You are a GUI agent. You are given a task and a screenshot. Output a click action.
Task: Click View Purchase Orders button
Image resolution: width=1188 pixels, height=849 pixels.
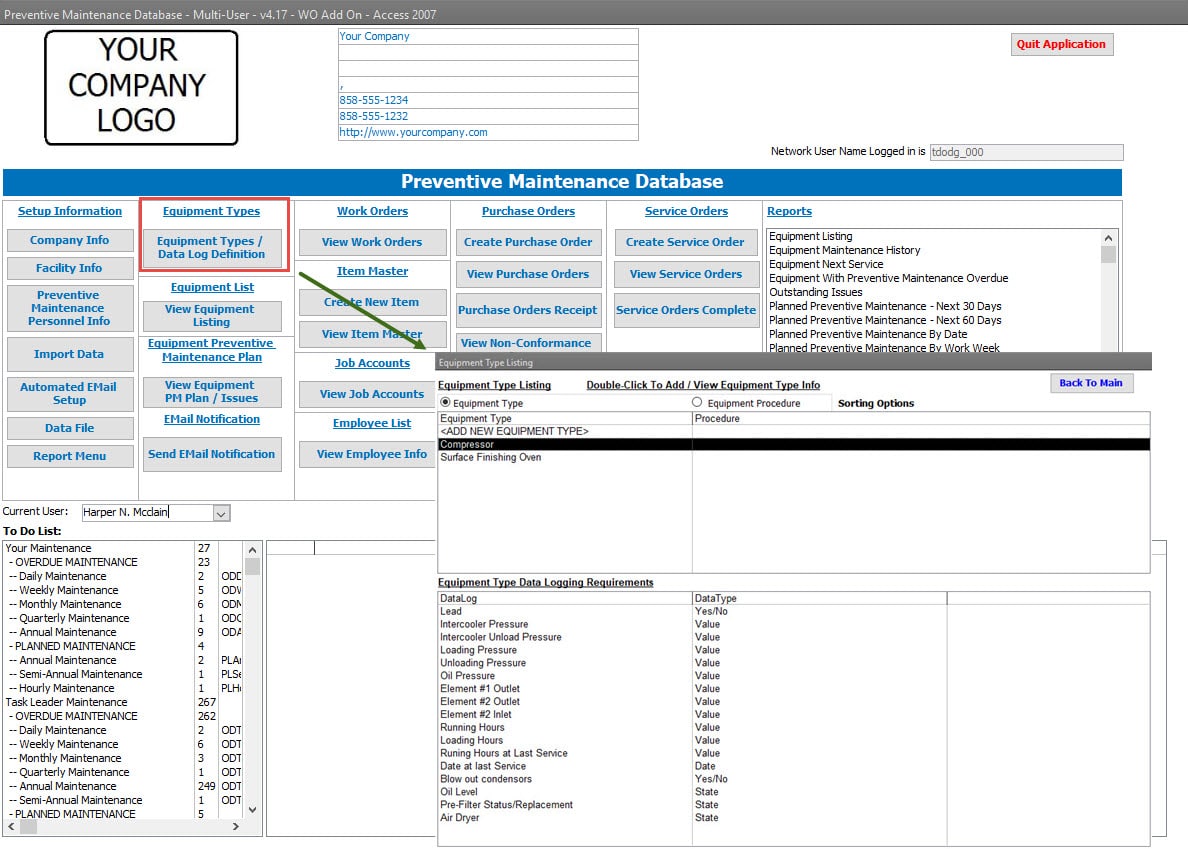click(528, 274)
